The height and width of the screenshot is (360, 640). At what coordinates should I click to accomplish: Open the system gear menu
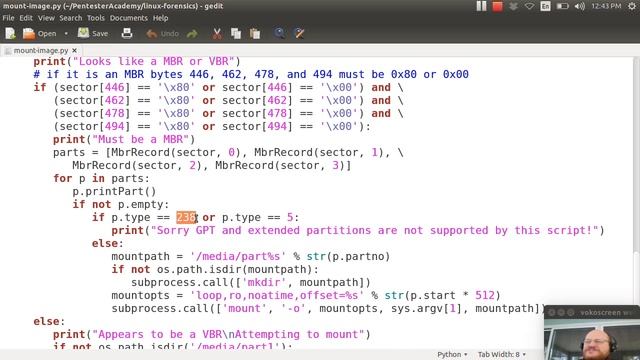click(x=632, y=6)
